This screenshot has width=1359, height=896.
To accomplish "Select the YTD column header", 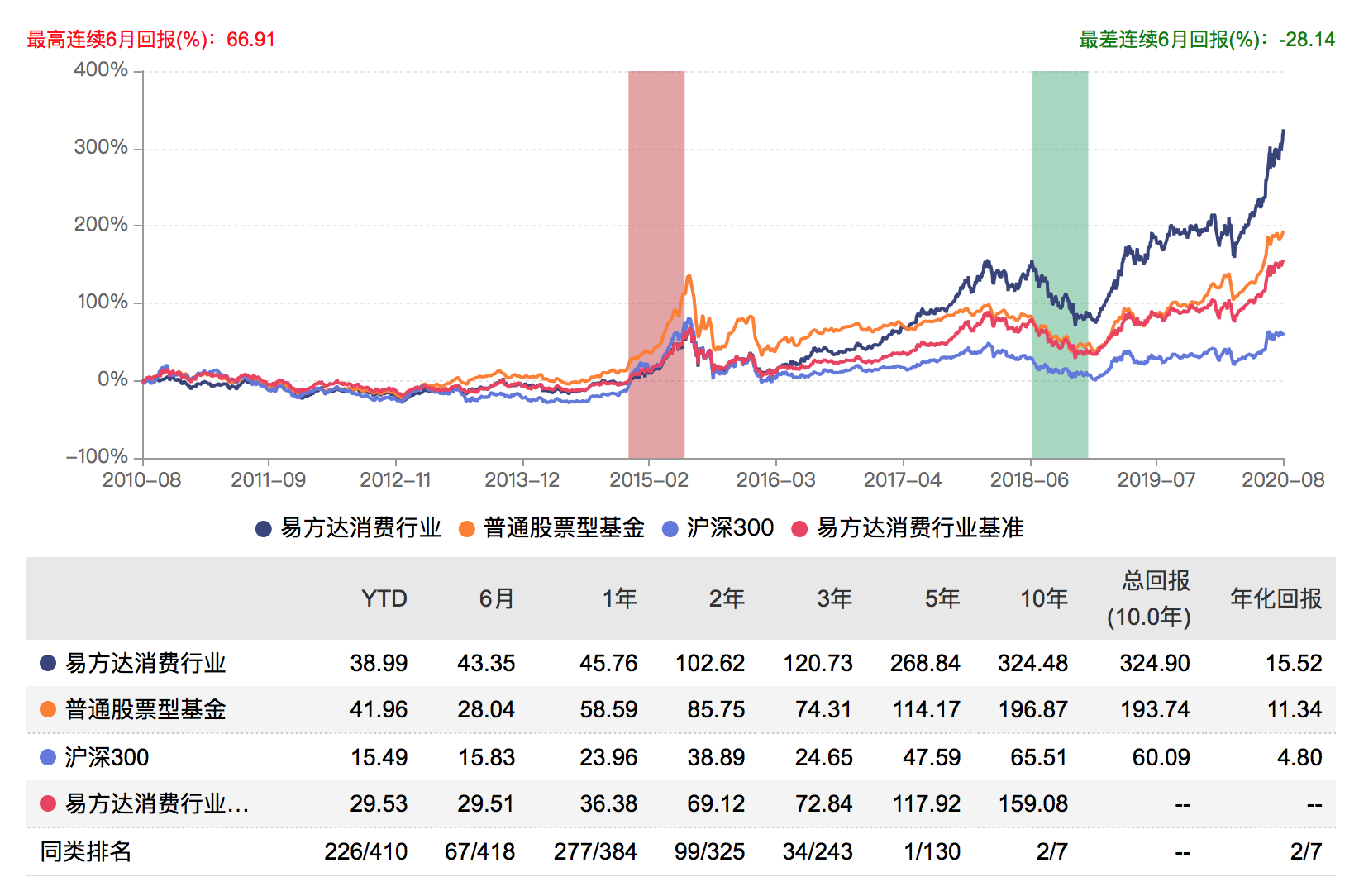I will [x=384, y=598].
